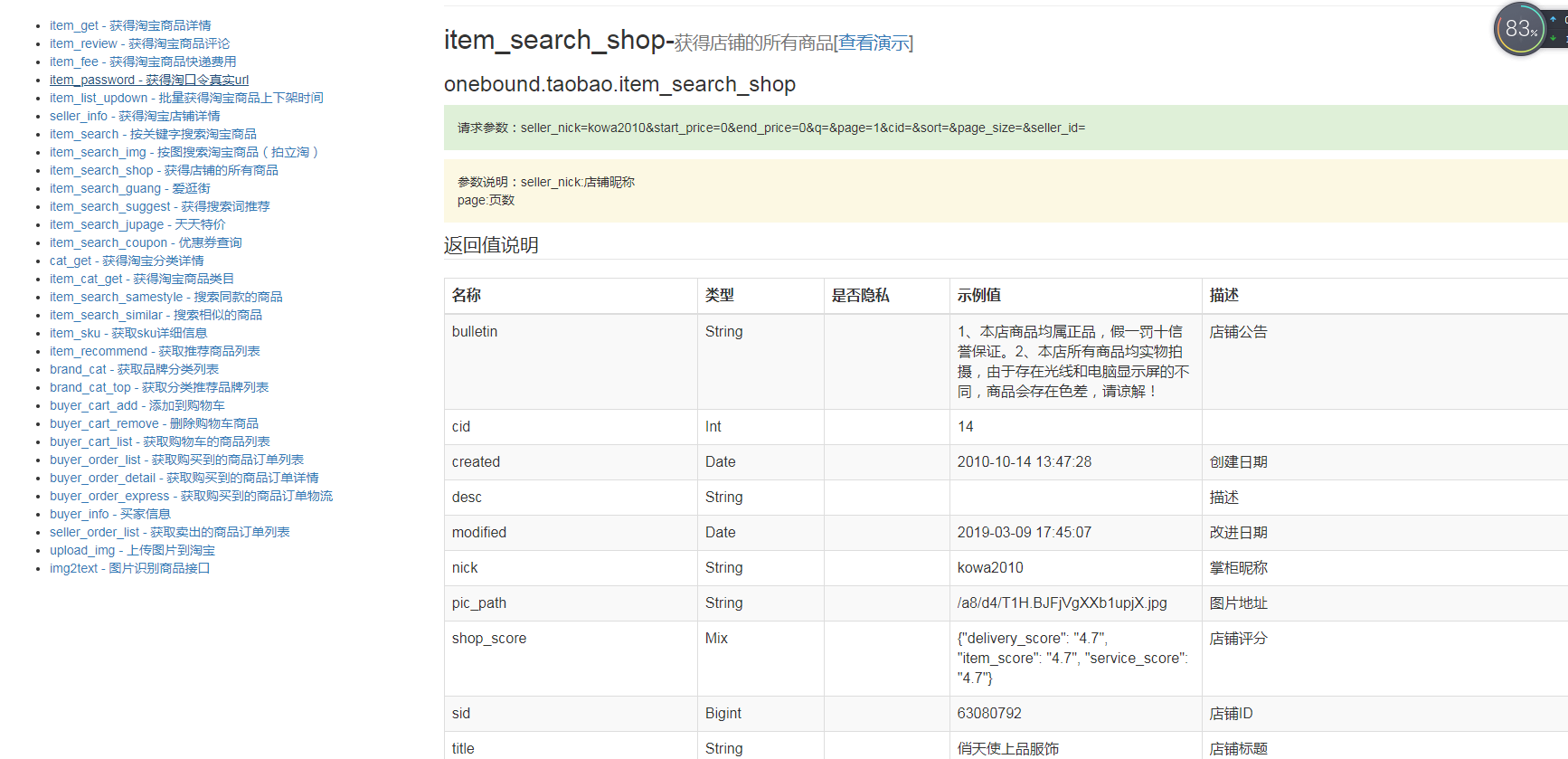1568x759 pixels.
Task: Open the item_sku API link
Action: 128,333
